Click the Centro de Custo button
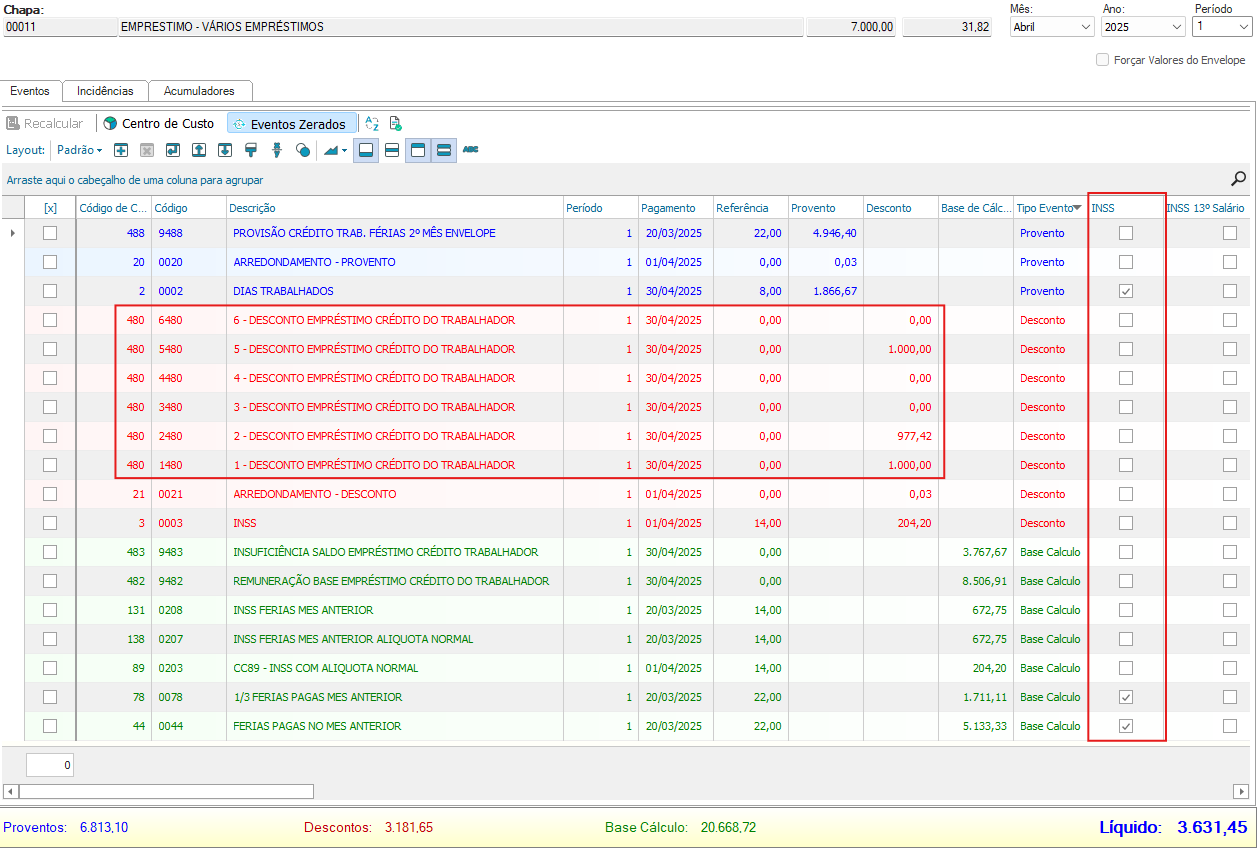Viewport: 1259px width, 850px height. pyautogui.click(x=159, y=124)
